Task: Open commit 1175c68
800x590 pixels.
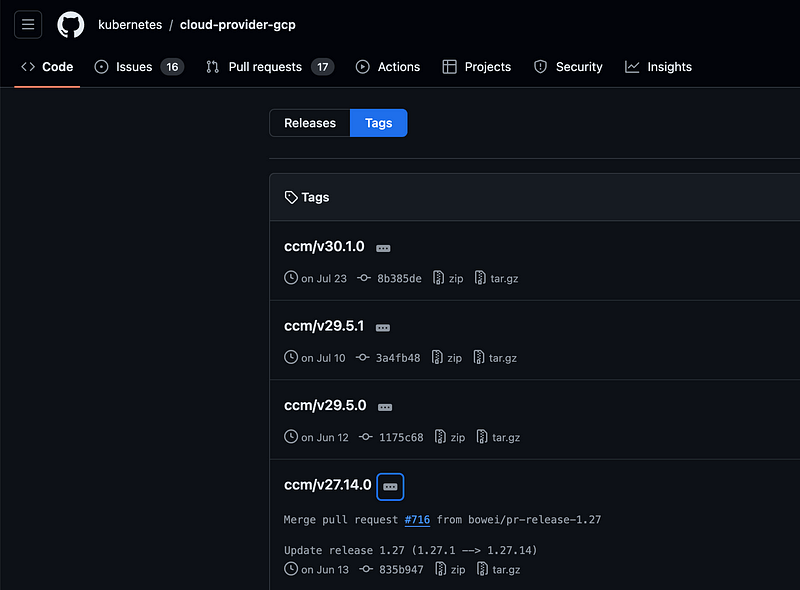Action: [401, 437]
